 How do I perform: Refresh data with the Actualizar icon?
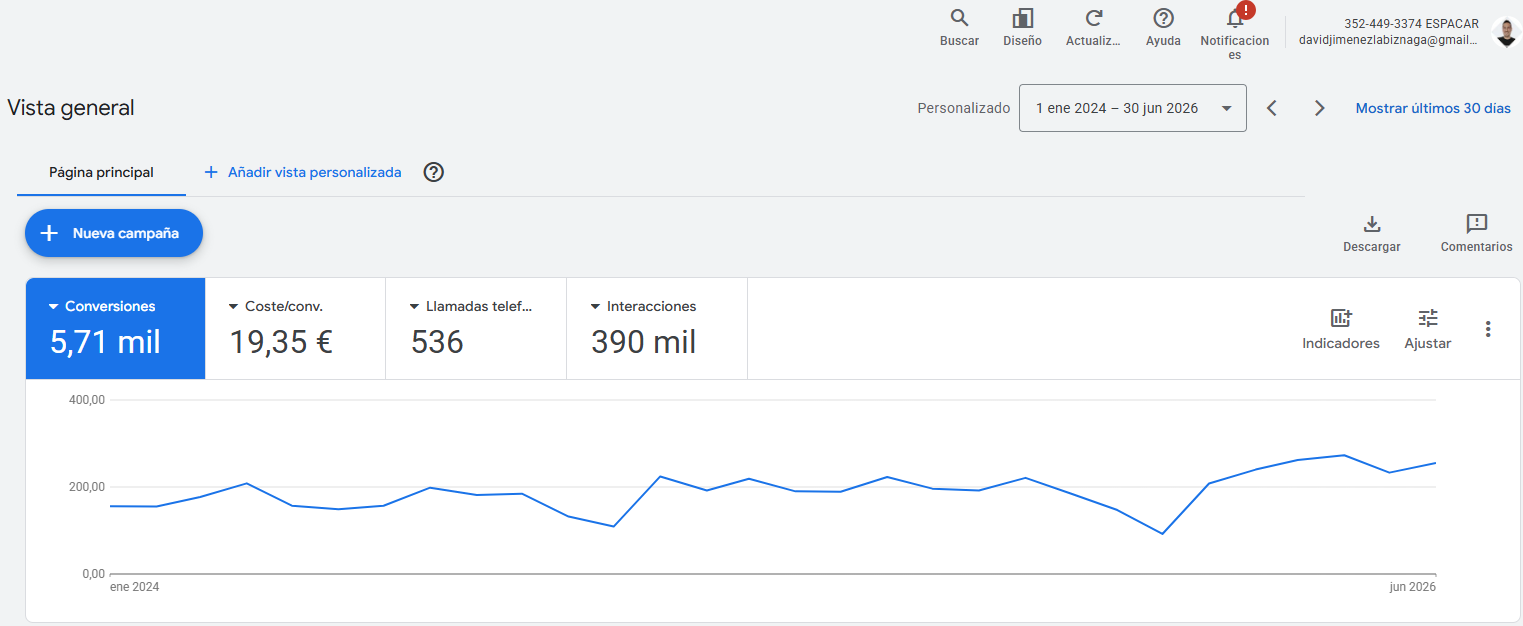click(1094, 18)
